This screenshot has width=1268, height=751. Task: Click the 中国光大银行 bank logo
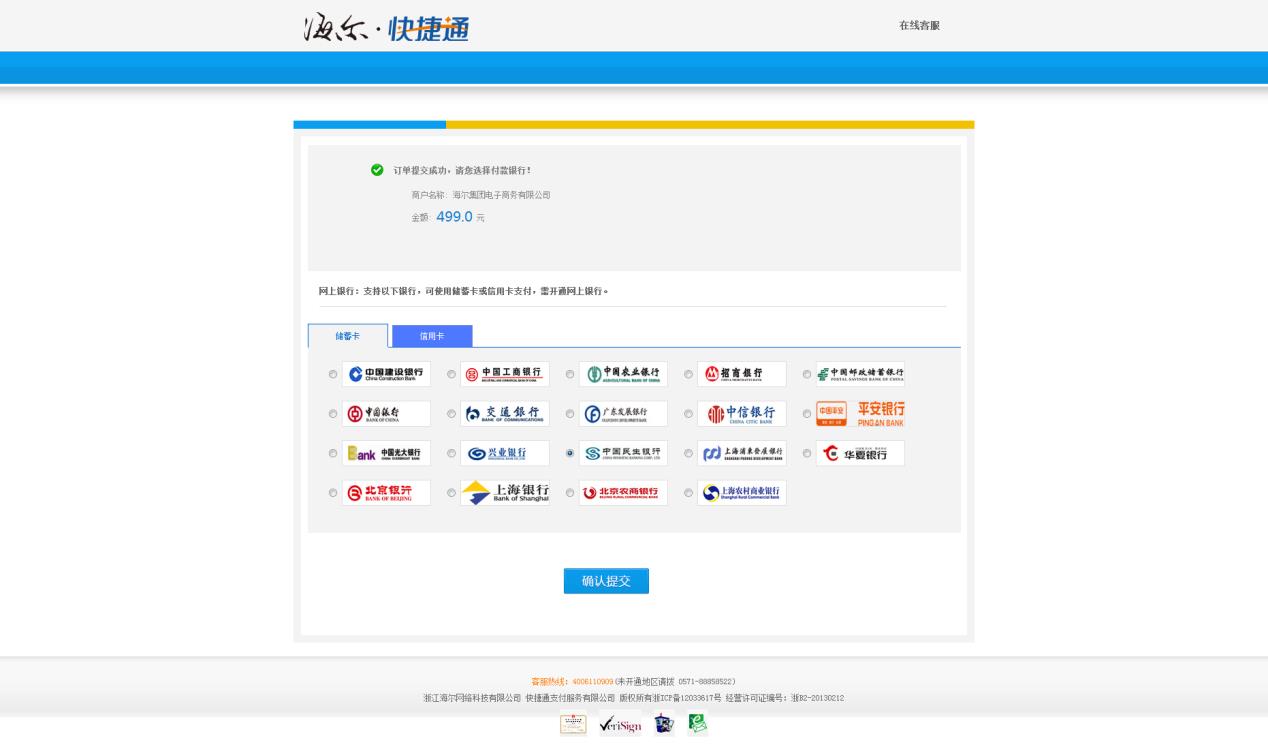click(386, 453)
